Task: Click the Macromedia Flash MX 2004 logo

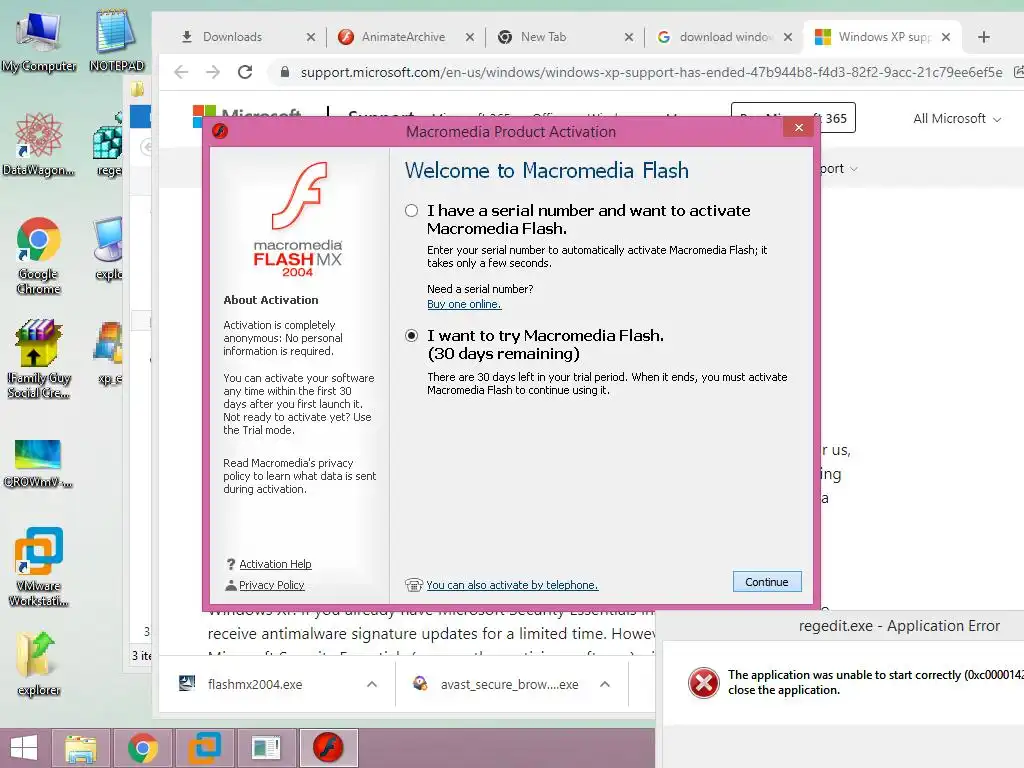Action: point(298,220)
